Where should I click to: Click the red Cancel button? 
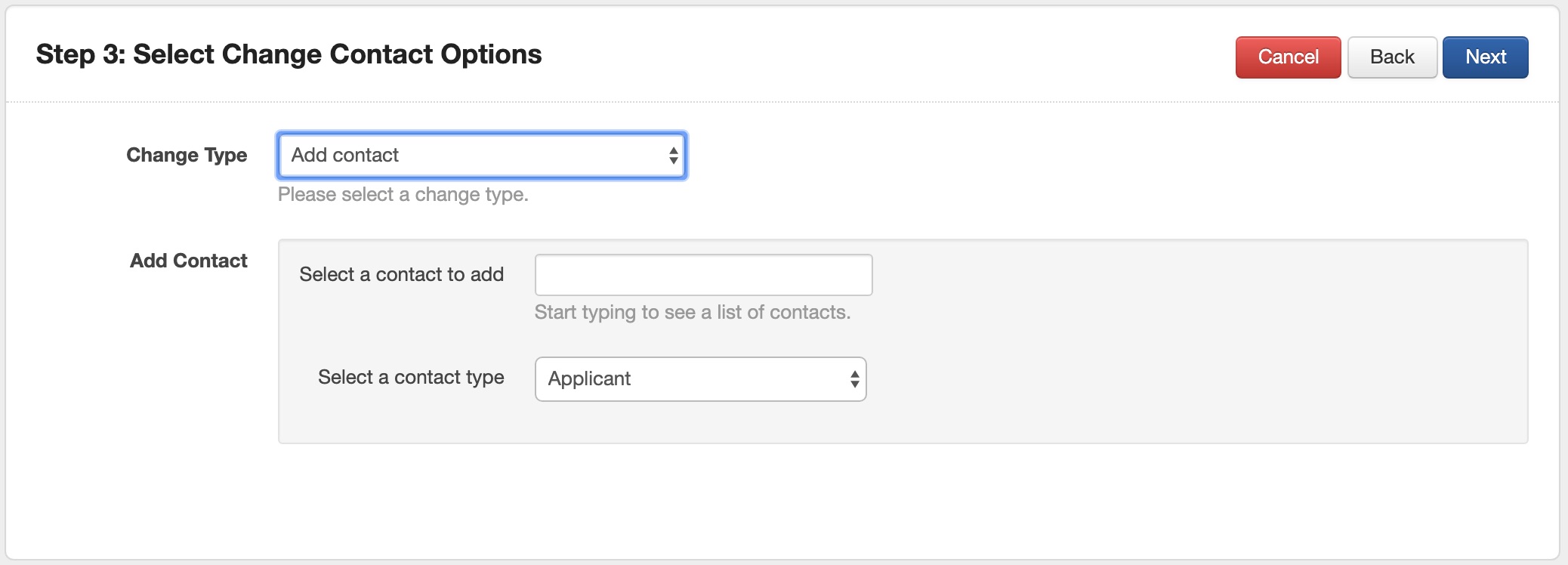1288,57
